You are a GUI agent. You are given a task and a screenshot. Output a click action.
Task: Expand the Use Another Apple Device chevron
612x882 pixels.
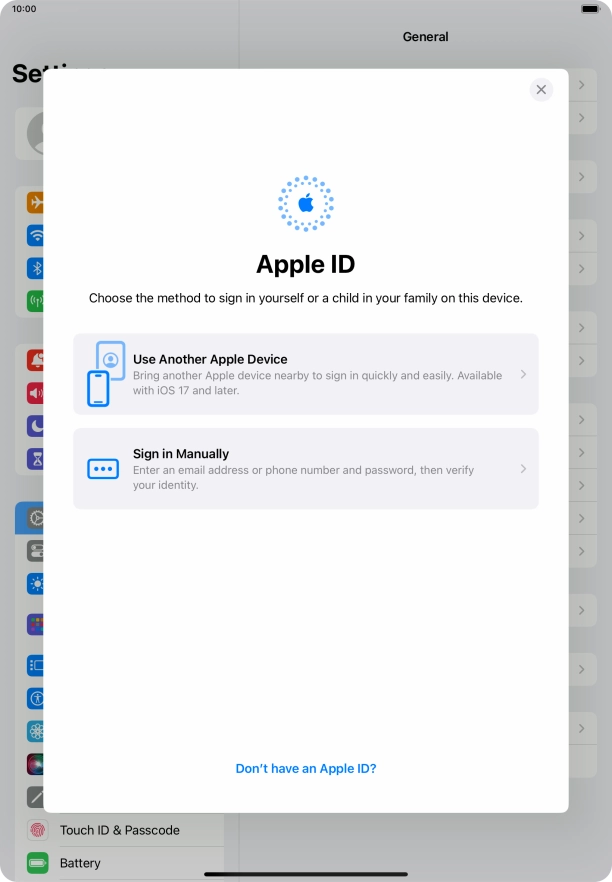(x=523, y=374)
